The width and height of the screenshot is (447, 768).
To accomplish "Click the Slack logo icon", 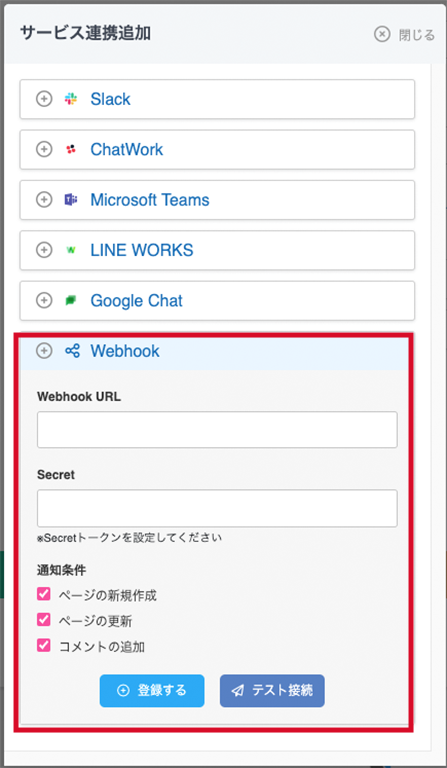I will (71, 99).
